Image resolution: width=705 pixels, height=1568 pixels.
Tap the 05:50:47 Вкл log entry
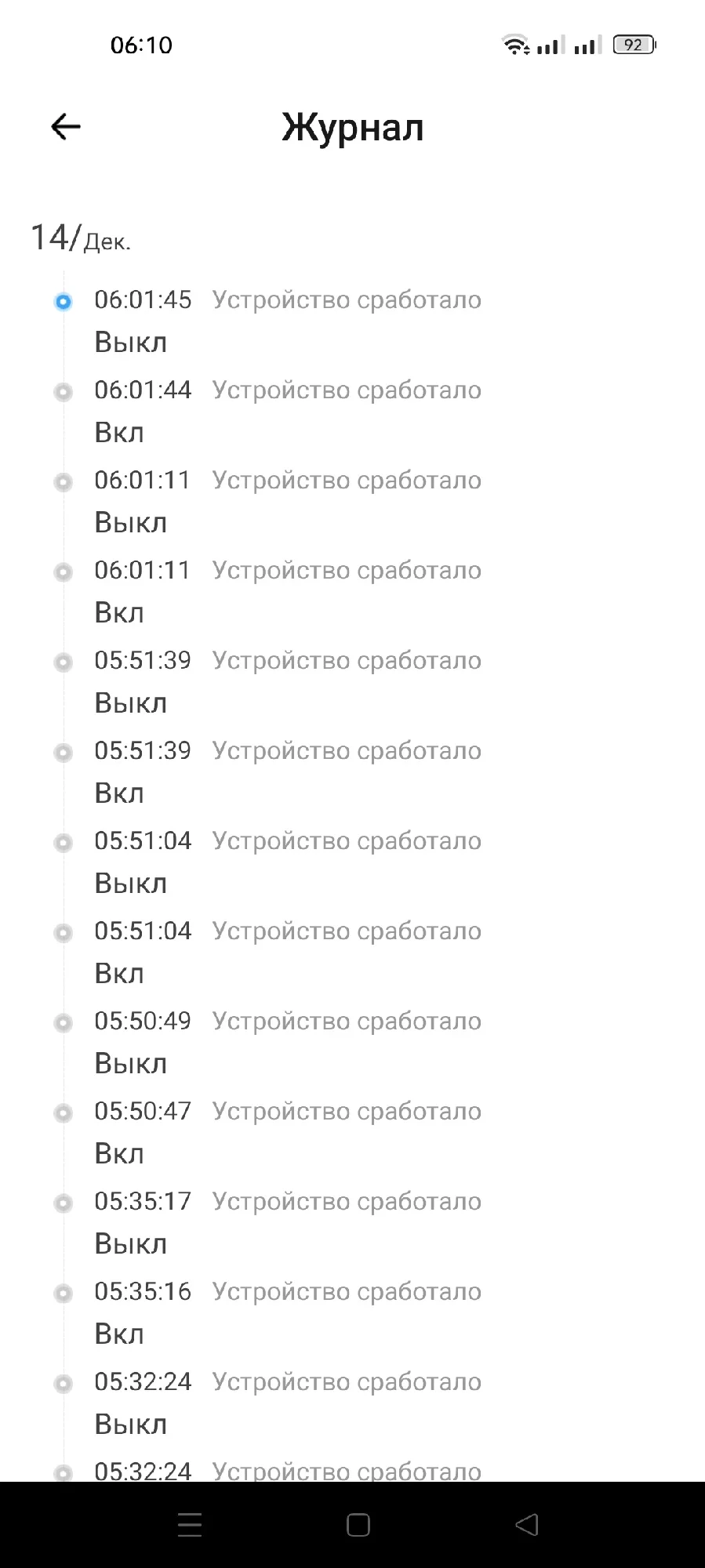pyautogui.click(x=288, y=1133)
